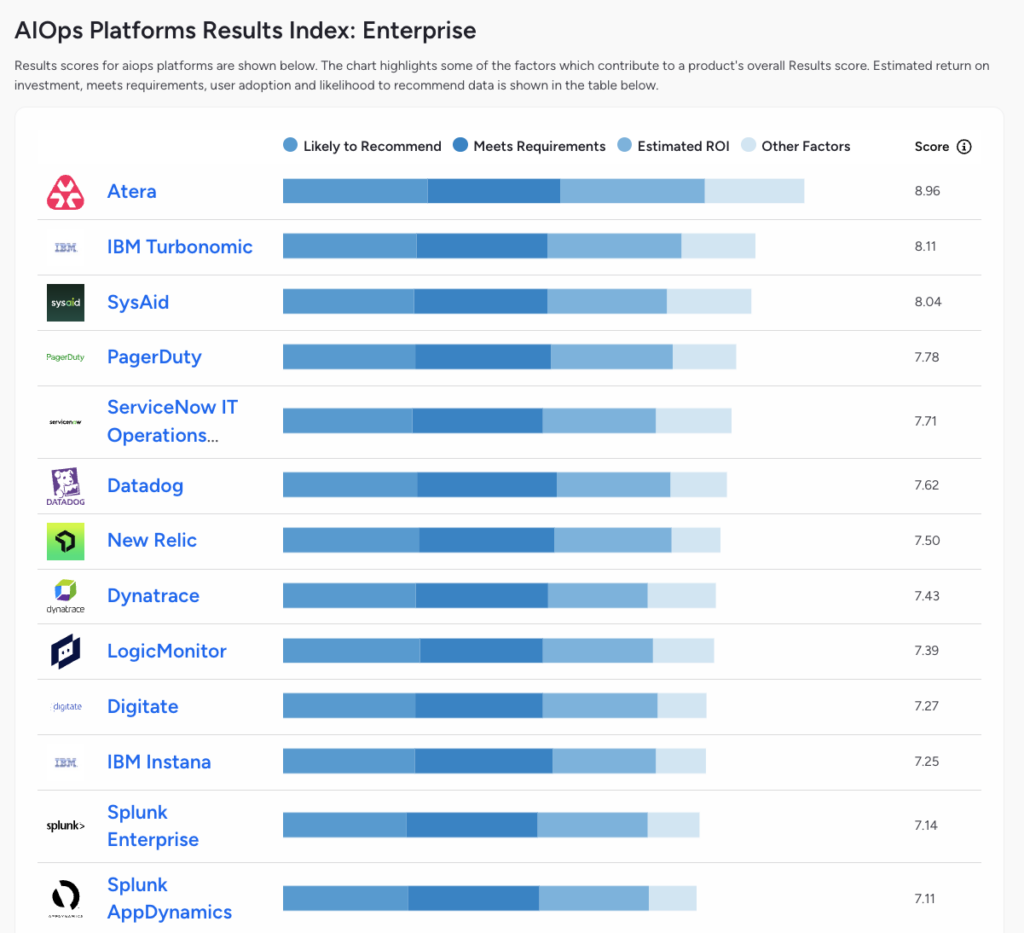Screen dimensions: 1024x933
Task: Click Atera's Meets Requirements bar segment
Action: tap(494, 191)
